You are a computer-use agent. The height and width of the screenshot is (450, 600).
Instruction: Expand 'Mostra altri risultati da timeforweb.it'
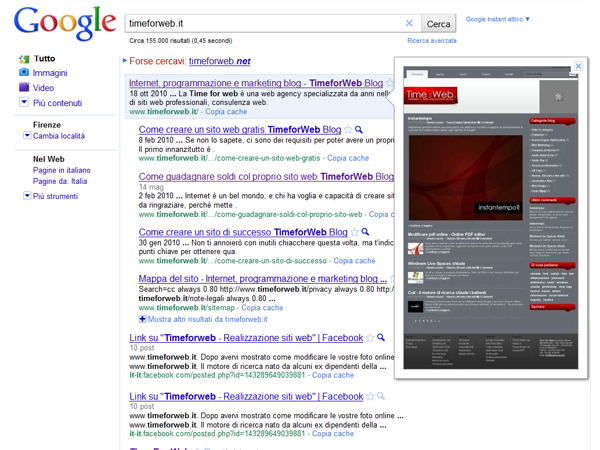coord(212,319)
